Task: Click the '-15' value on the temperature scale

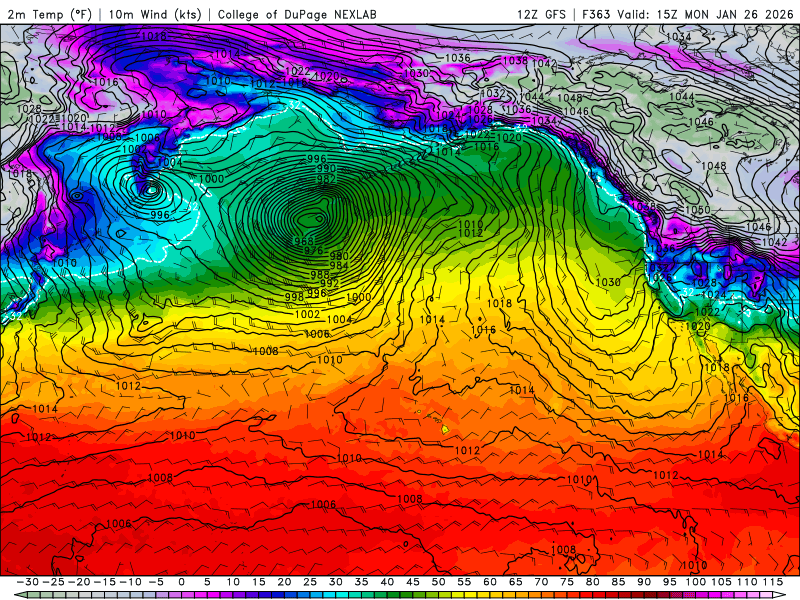Action: 105,582
